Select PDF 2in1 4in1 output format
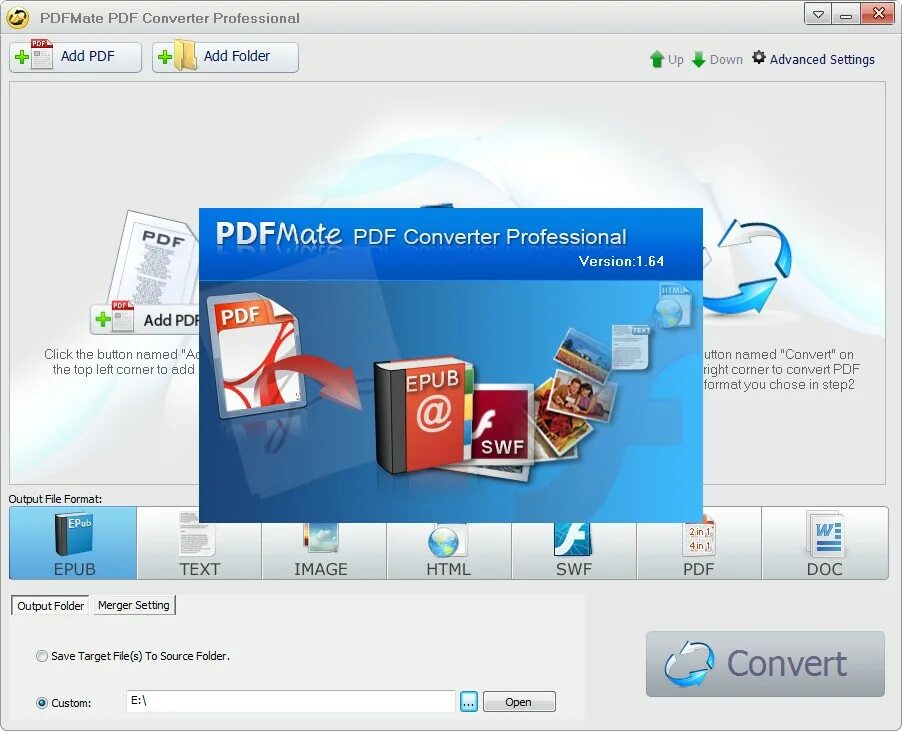Screen dimensions: 902x731 (699, 544)
